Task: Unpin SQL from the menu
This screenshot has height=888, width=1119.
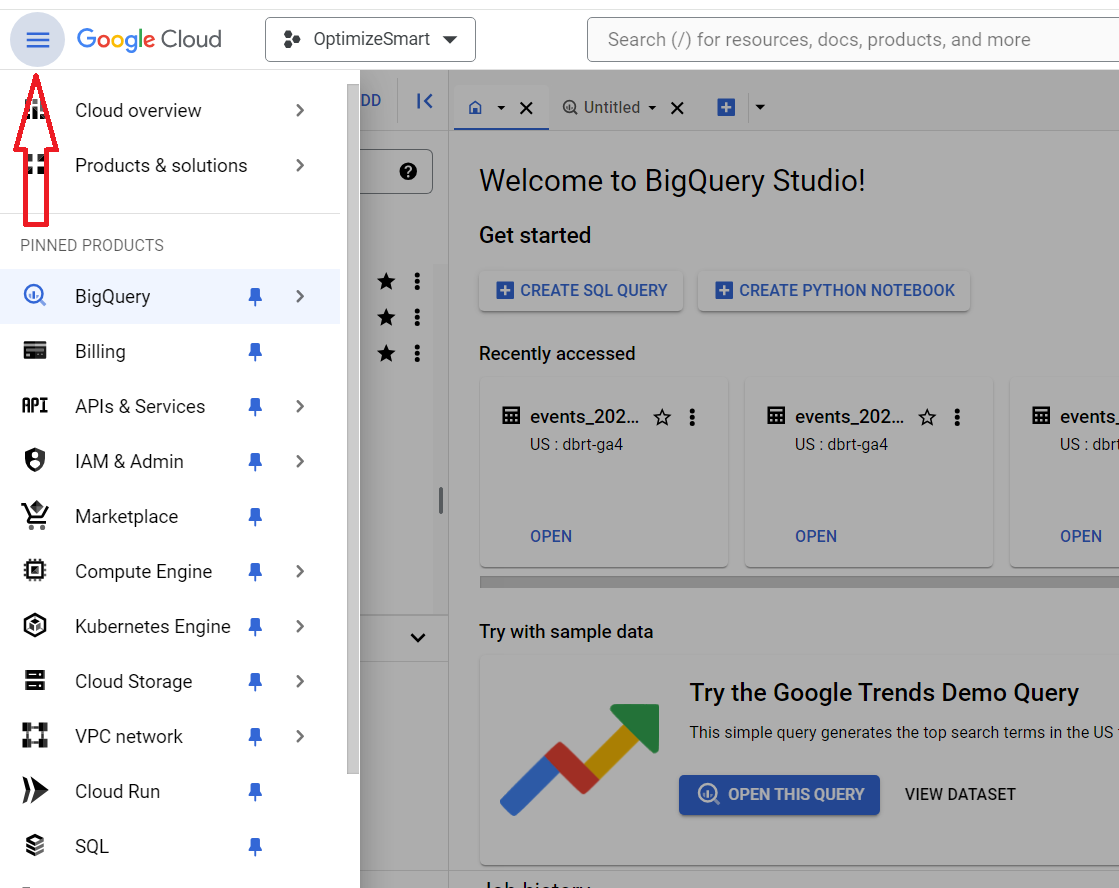Action: point(255,846)
